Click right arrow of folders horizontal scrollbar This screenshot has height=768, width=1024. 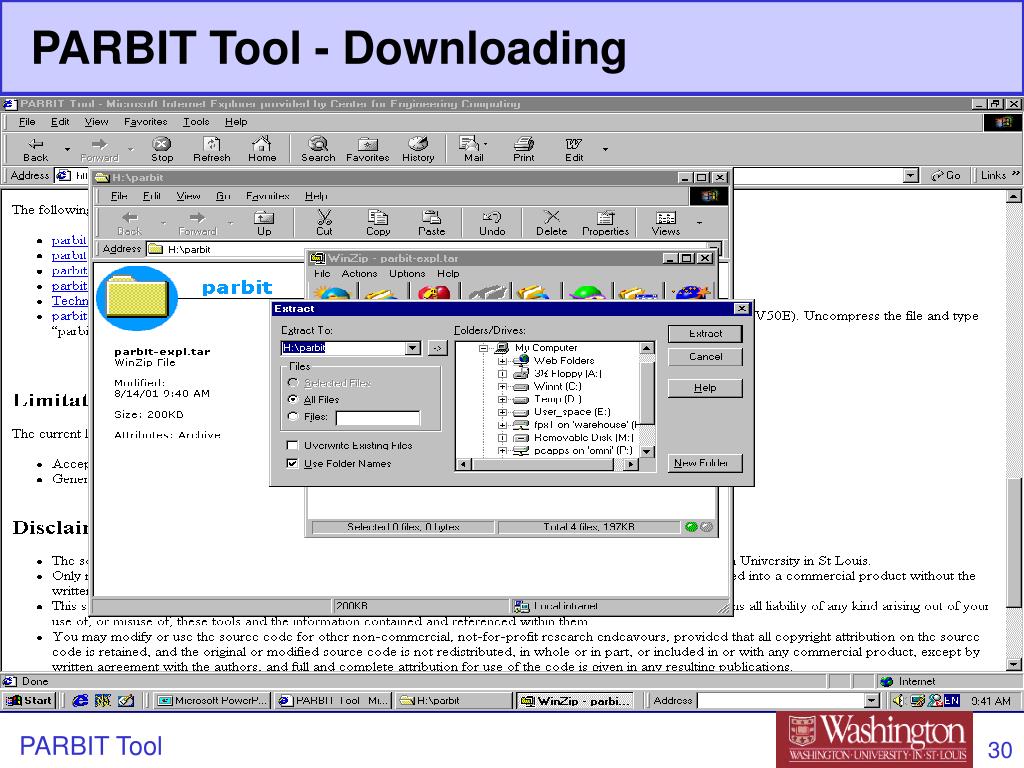(630, 464)
